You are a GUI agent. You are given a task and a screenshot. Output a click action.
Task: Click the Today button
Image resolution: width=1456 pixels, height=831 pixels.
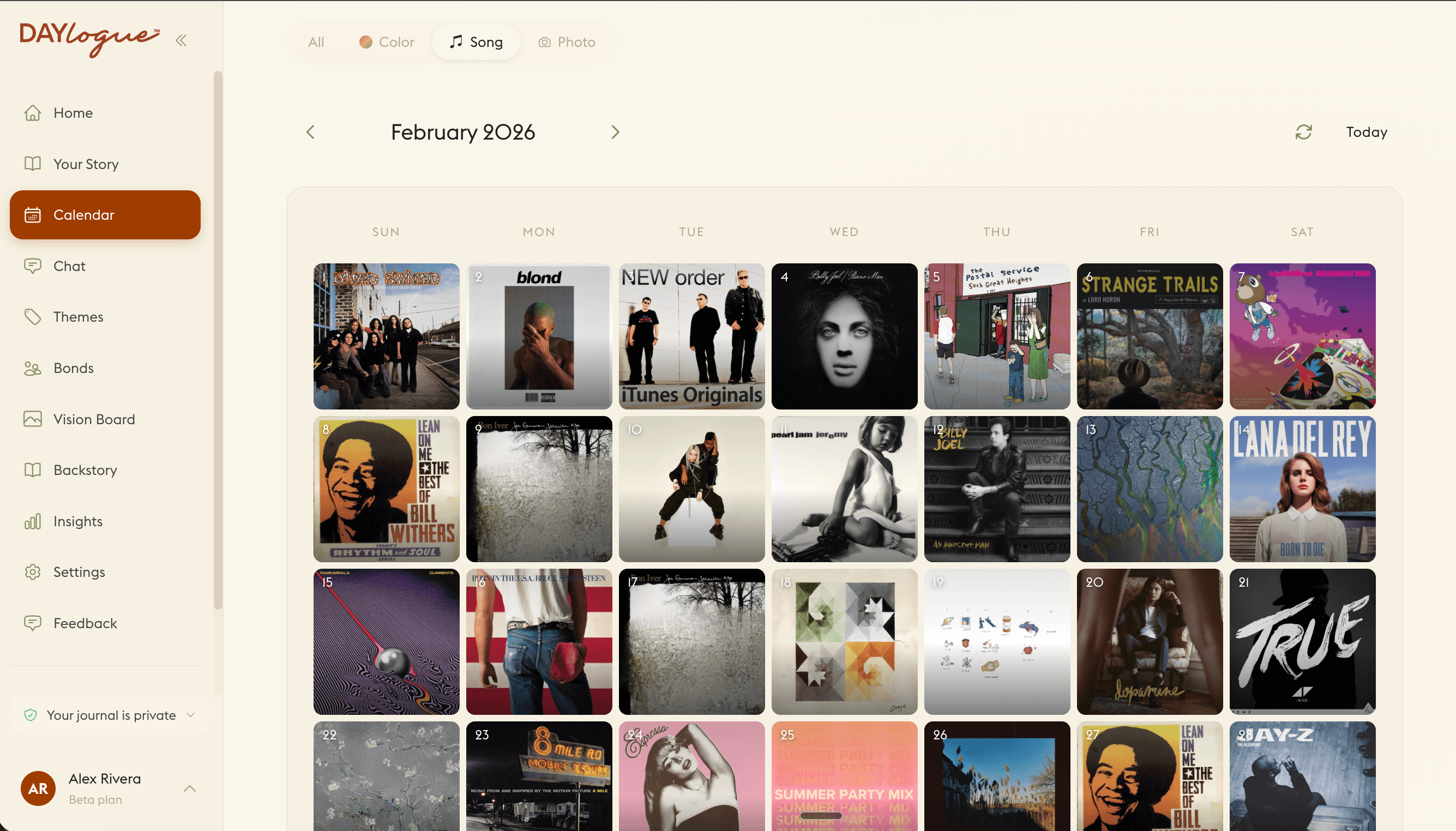(1366, 132)
